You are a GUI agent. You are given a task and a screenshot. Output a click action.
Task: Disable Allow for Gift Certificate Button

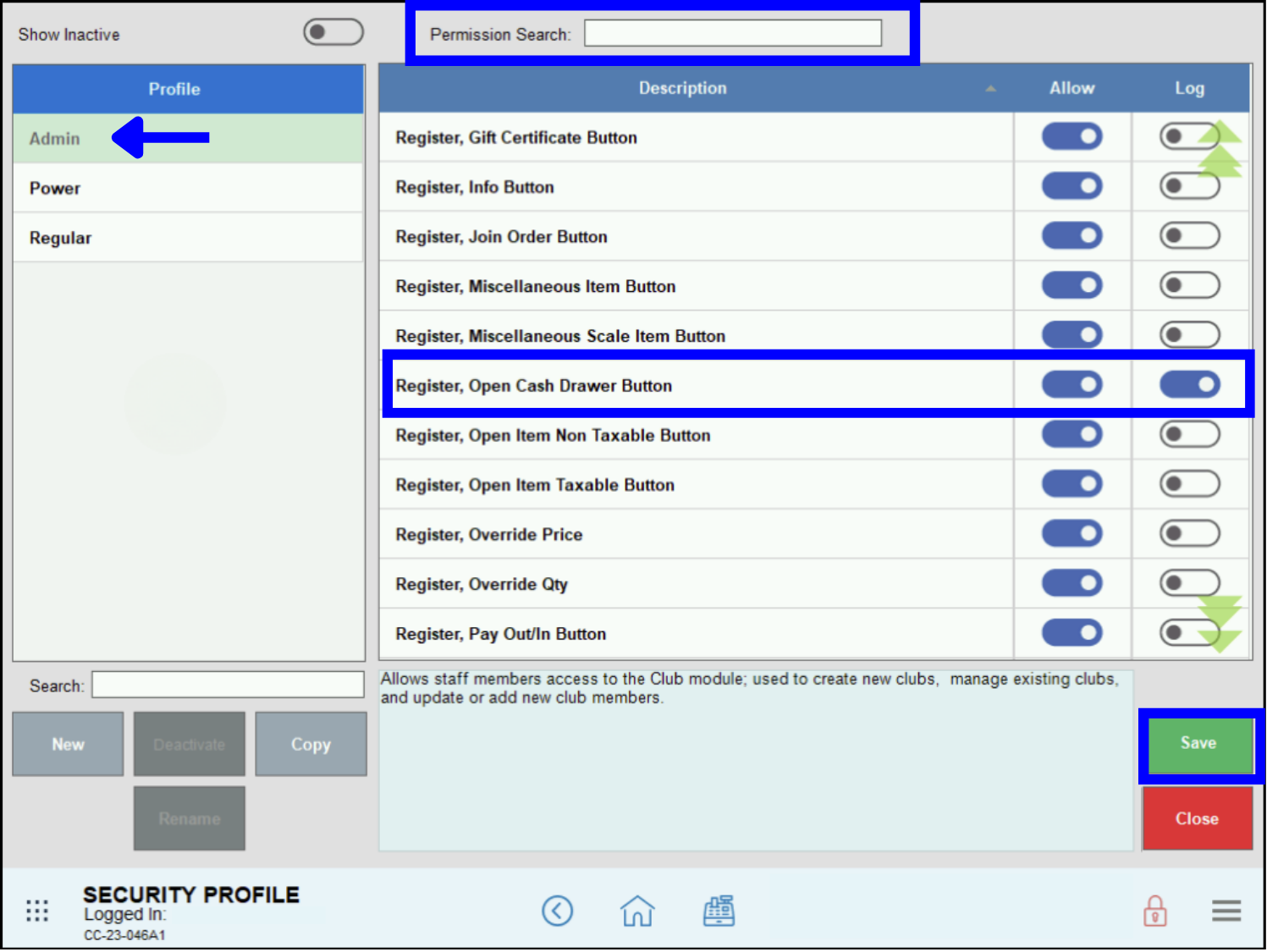pyautogui.click(x=1071, y=136)
